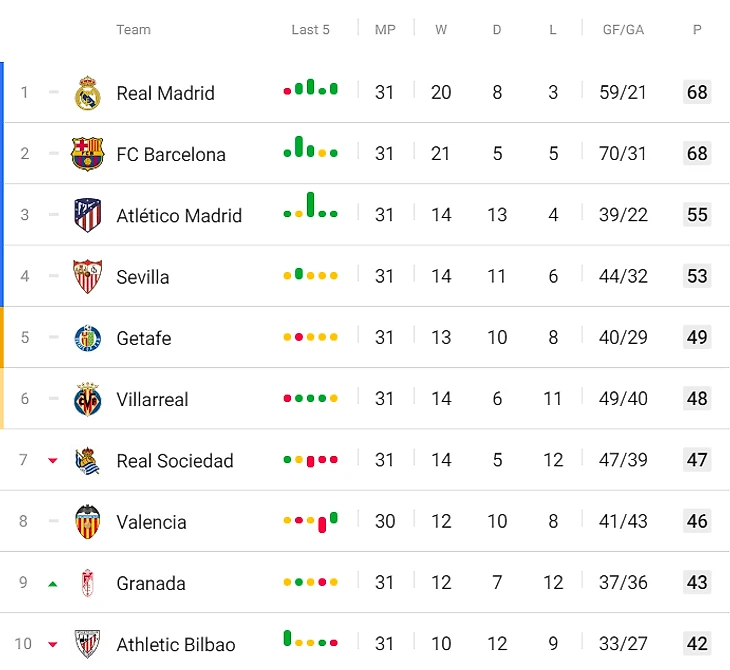The height and width of the screenshot is (670, 730).
Task: Click the Villarreal club badge
Action: 88,399
